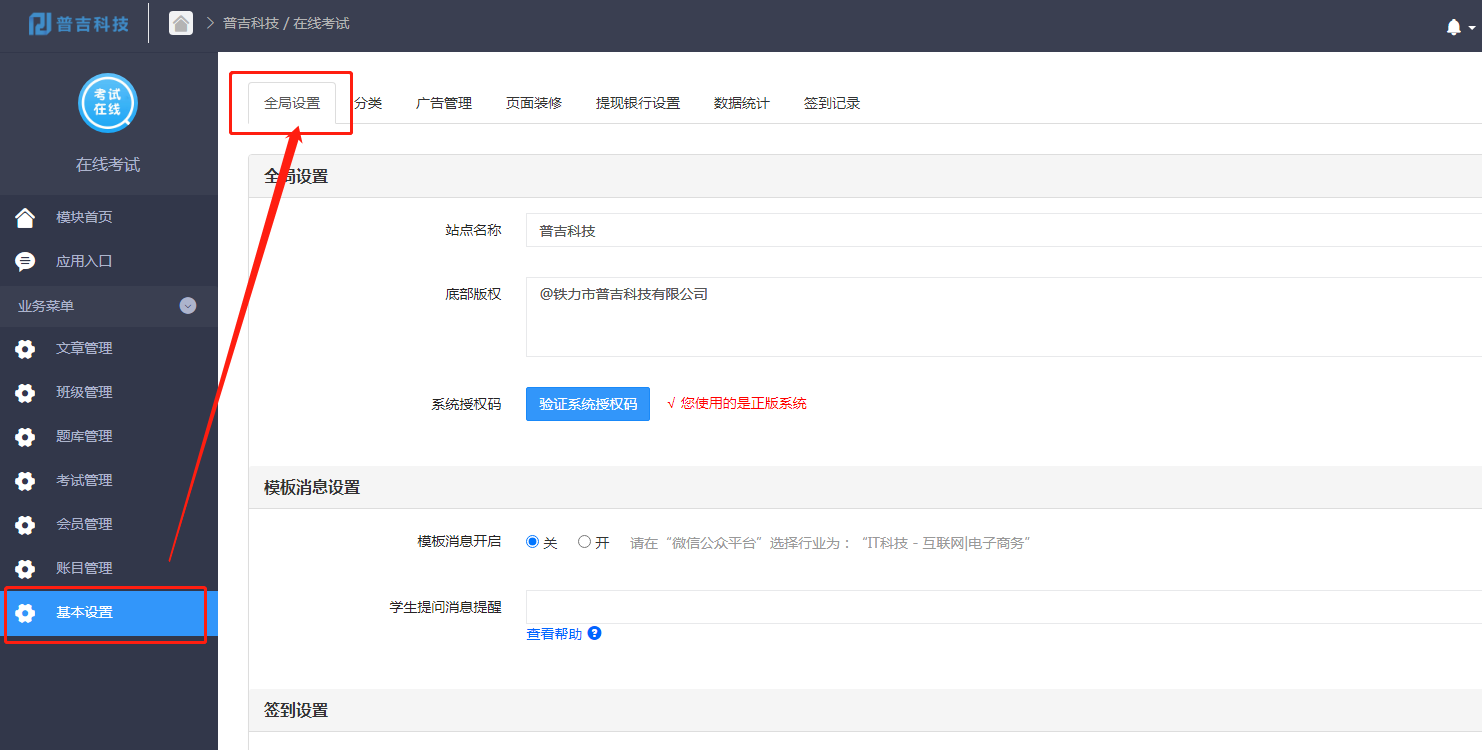The image size is (1482, 750).
Task: Switch to the 全局设置 tab
Action: [292, 103]
